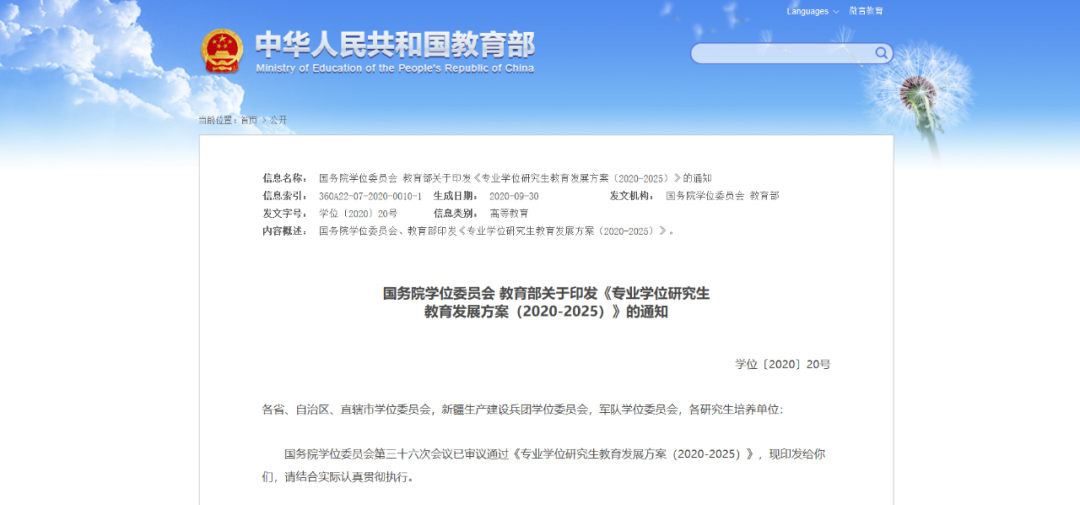Click the 信息名称 title value text
The image size is (1080, 505).
(515, 178)
